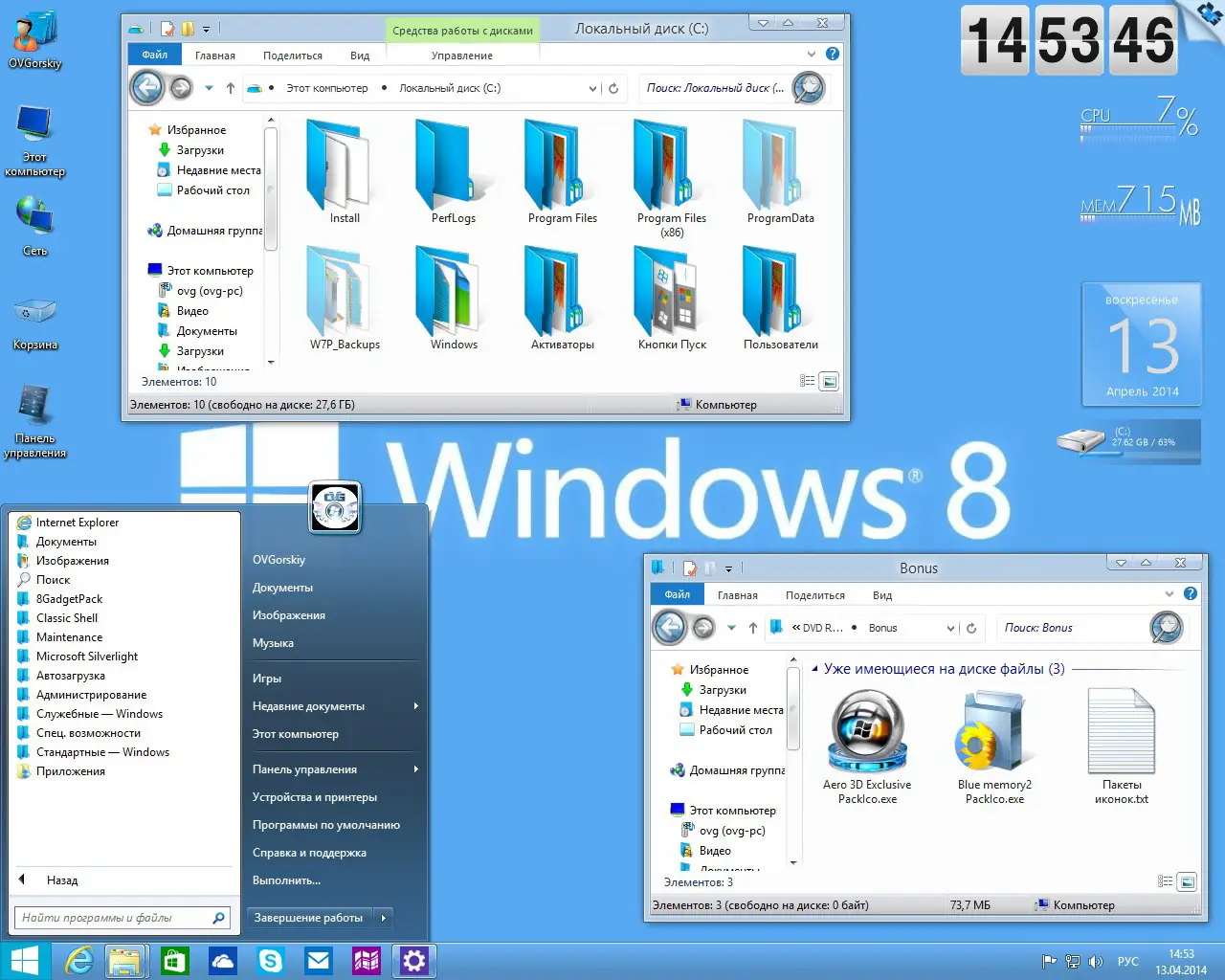Select Загрузки under Избранное in Local Disk C window
This screenshot has width=1225, height=980.
point(200,150)
